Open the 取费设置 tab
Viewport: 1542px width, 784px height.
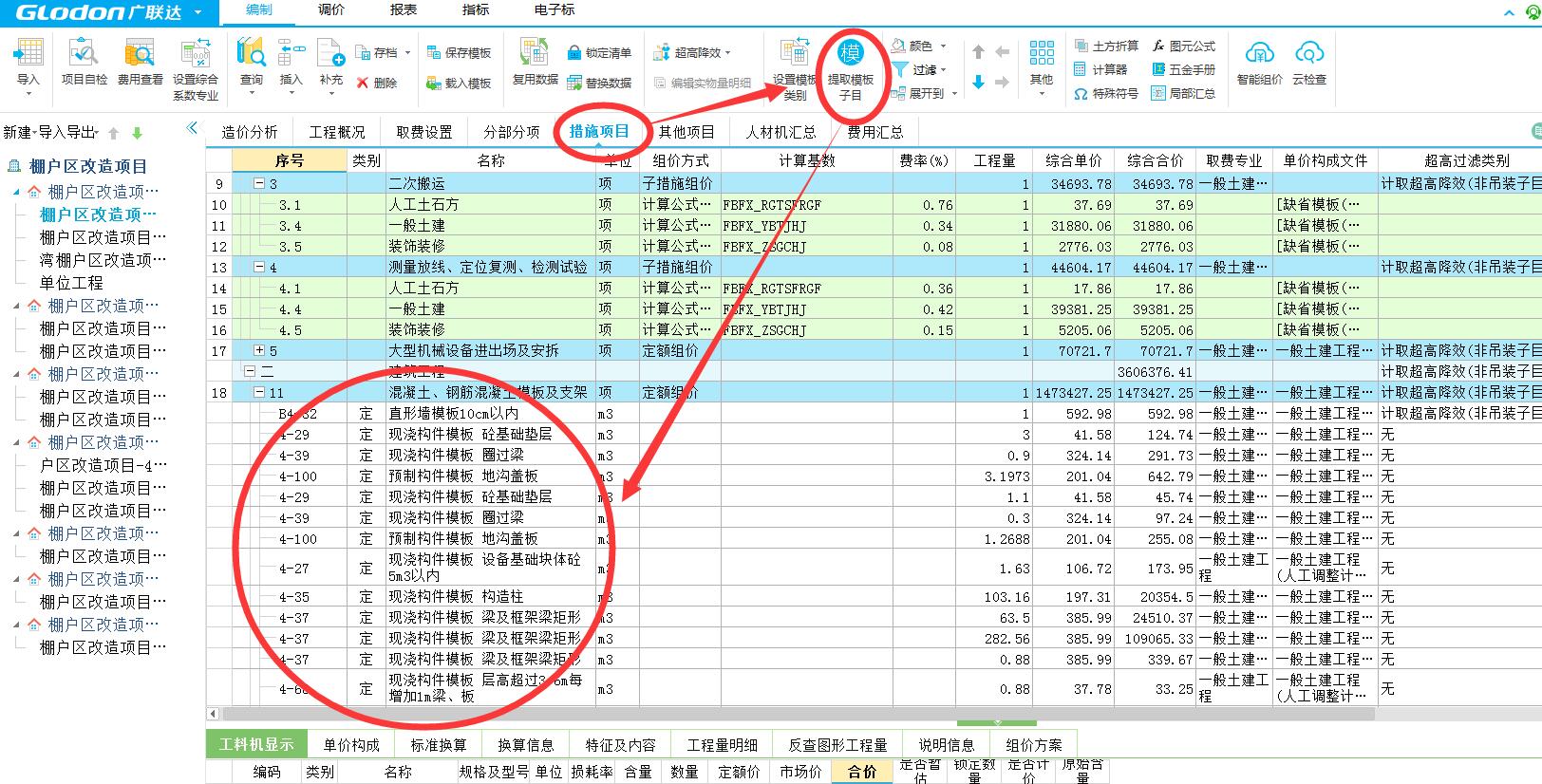click(x=424, y=132)
